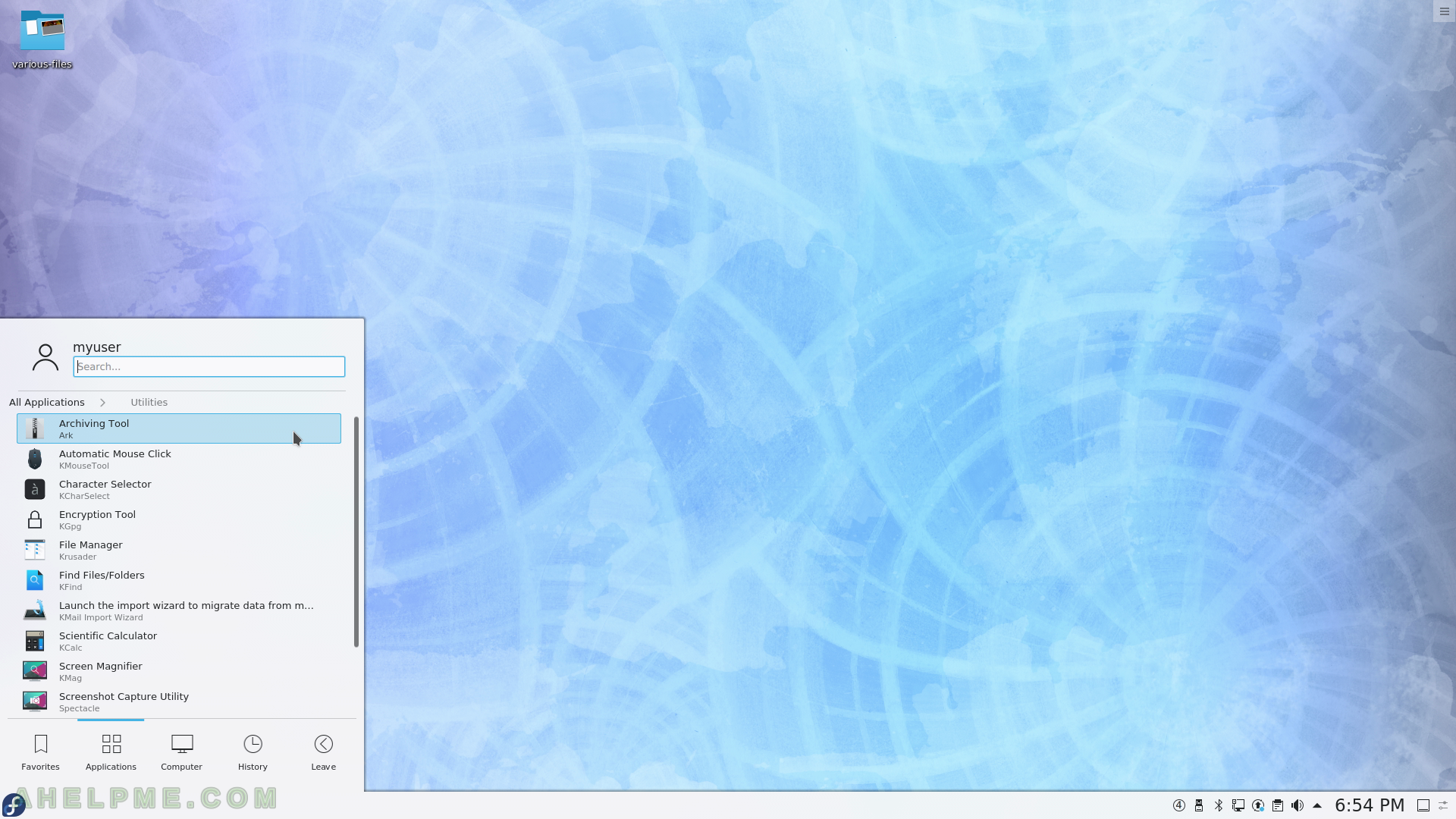Launch 'Character Selector' entry
Screen dimensions: 1456x819
pos(179,489)
